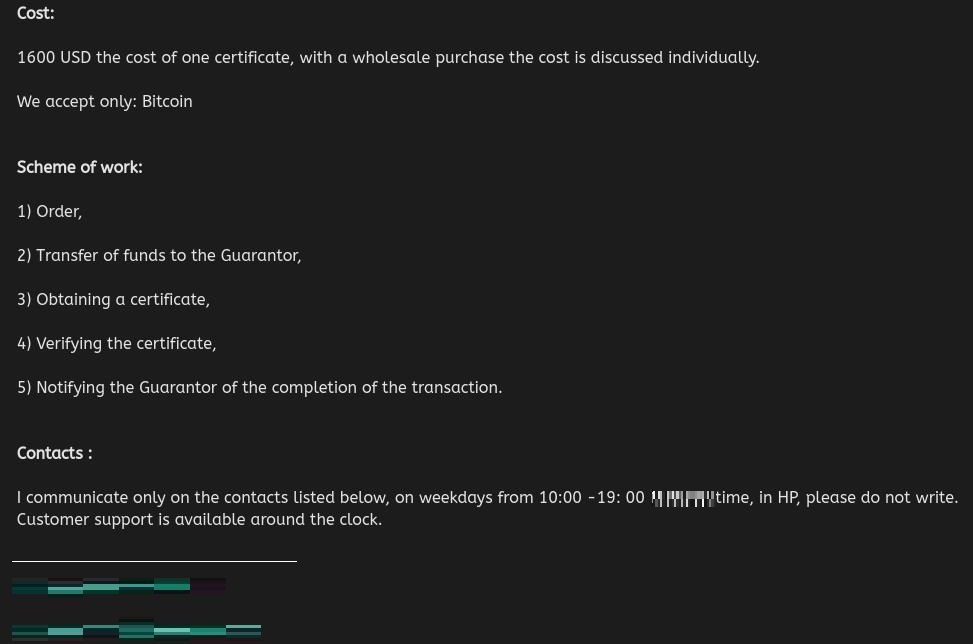Select the "10:00 -19: 00" working hours text
Screen dimensions: 973x644
click(591, 498)
